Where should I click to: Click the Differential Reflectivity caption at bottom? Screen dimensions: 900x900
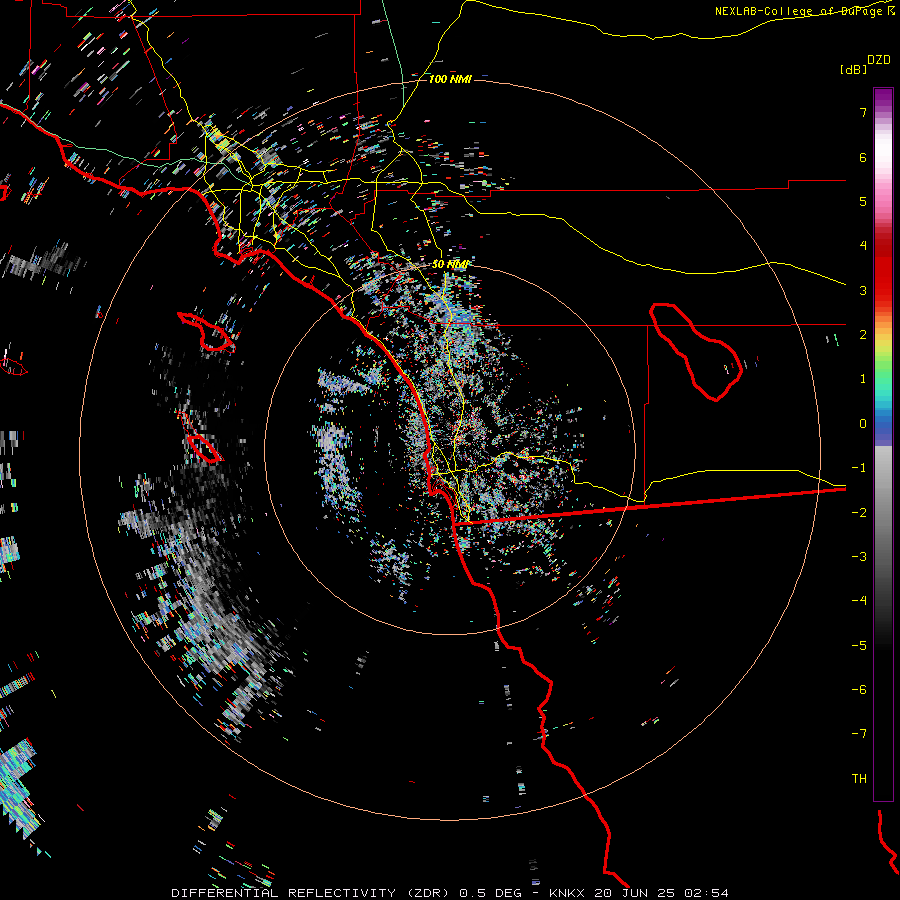click(450, 893)
